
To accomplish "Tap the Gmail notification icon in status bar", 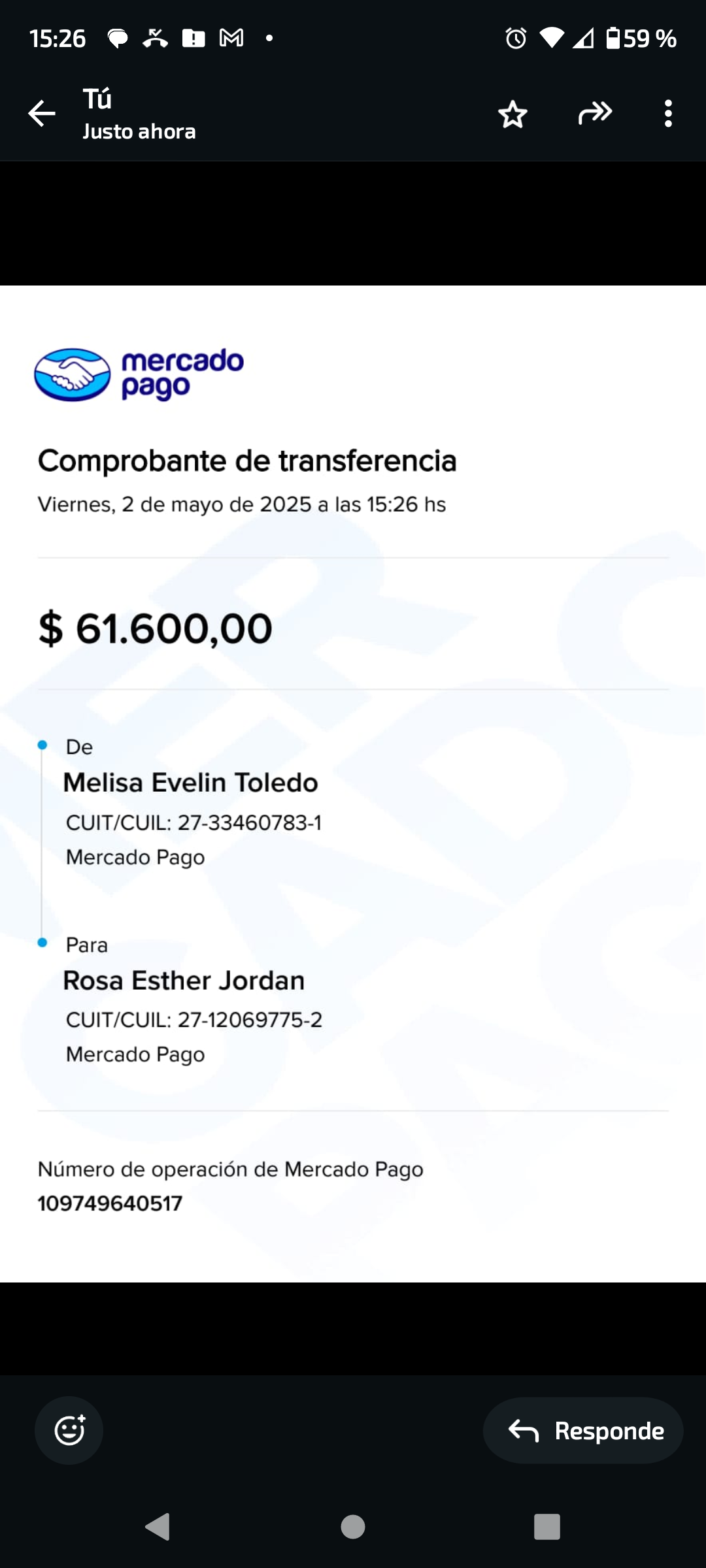I will [x=231, y=39].
